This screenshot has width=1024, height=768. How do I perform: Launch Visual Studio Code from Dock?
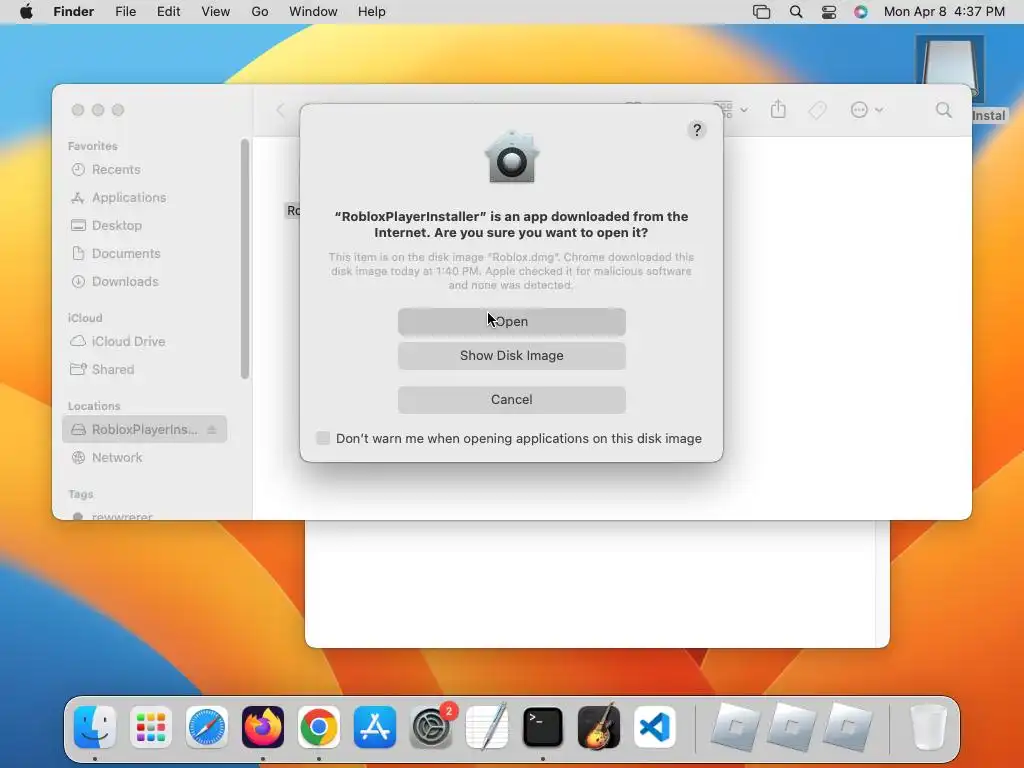click(655, 727)
